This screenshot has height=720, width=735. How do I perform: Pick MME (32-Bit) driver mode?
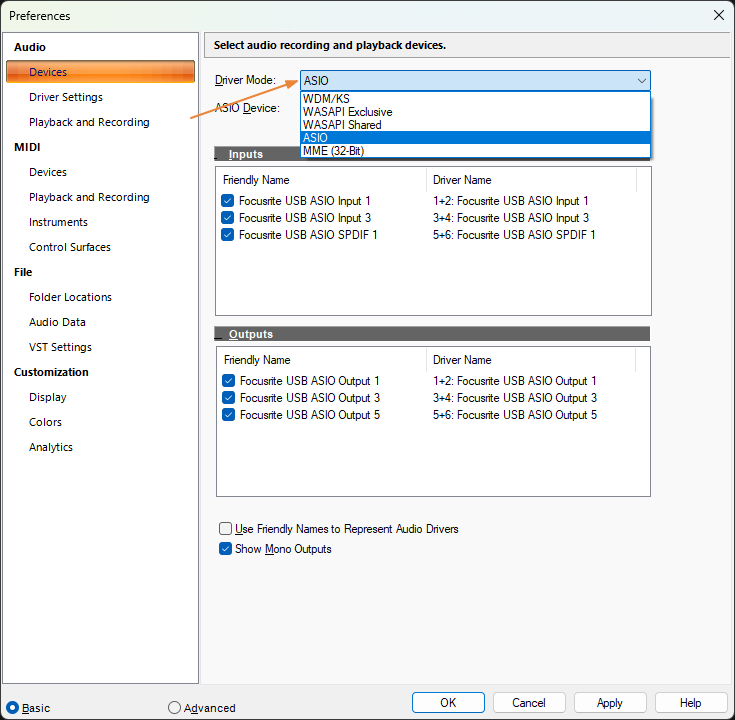pyautogui.click(x=475, y=151)
